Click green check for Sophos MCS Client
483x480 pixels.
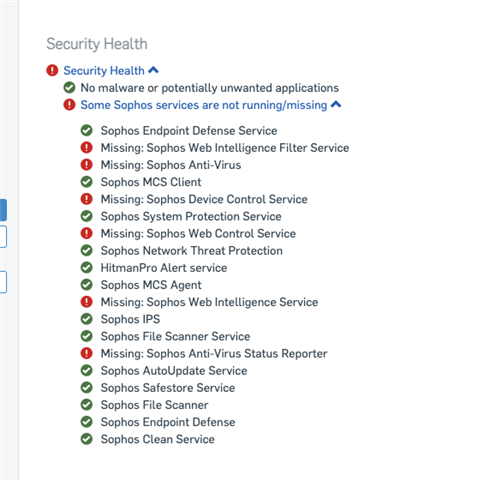(87, 182)
